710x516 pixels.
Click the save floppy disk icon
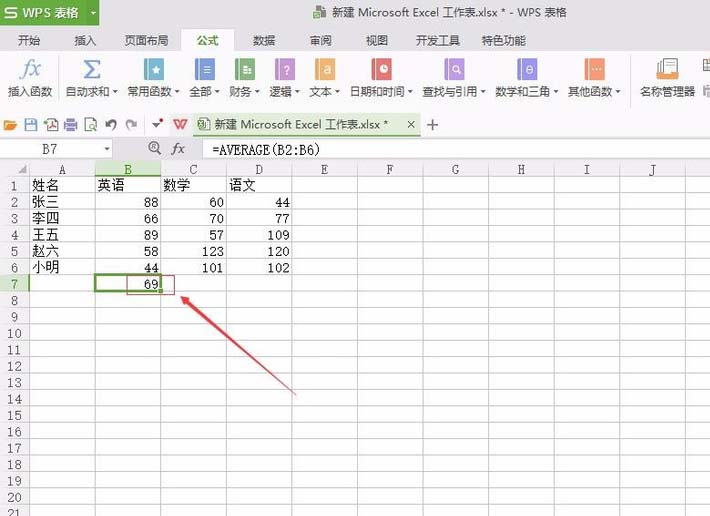coord(30,124)
